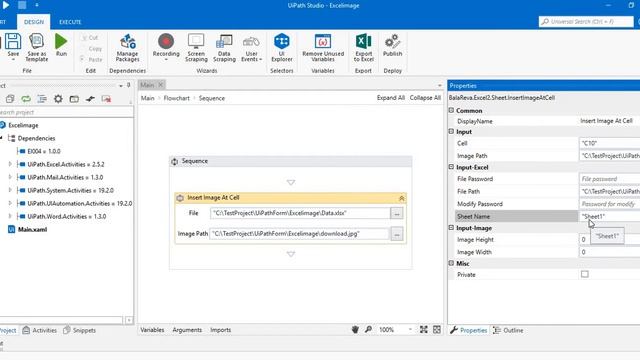Browse for File with ellipsis button
Image resolution: width=640 pixels, height=360 pixels.
tap(397, 213)
